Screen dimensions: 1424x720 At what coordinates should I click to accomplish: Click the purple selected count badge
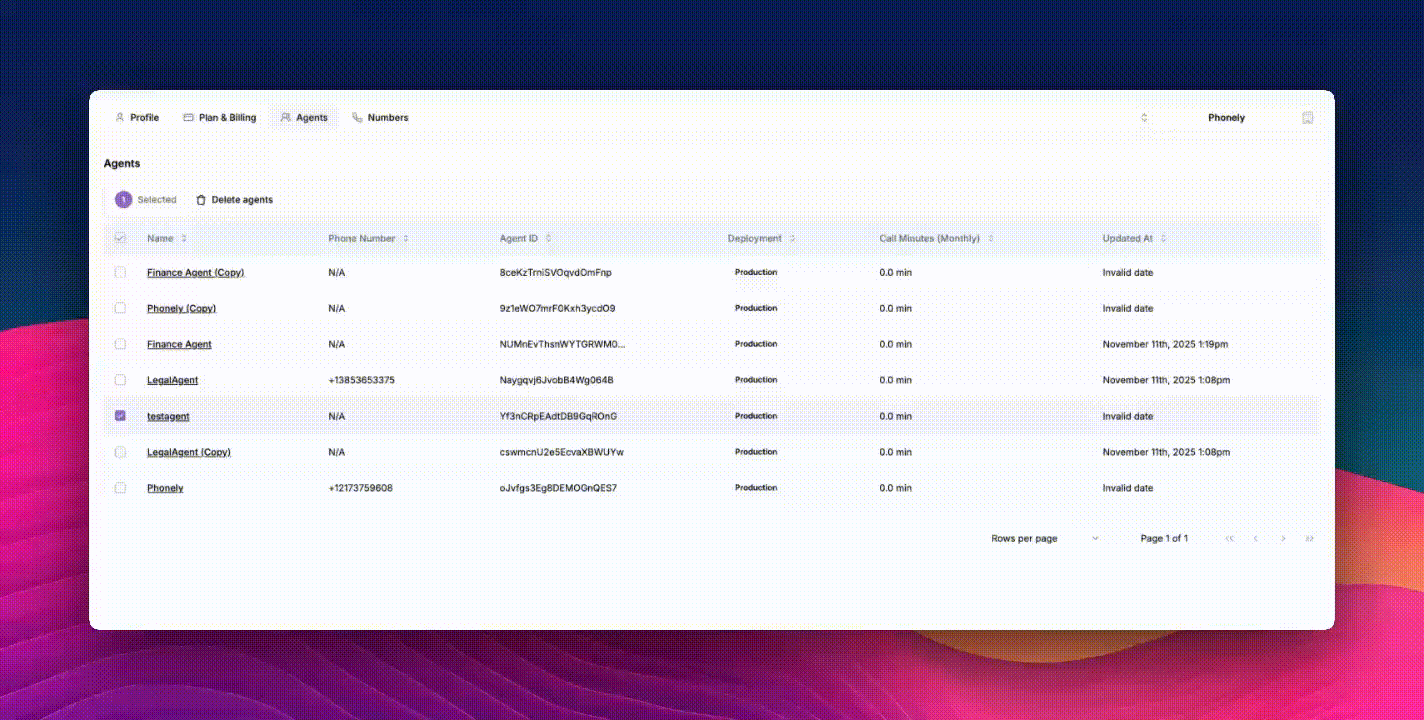coord(123,200)
